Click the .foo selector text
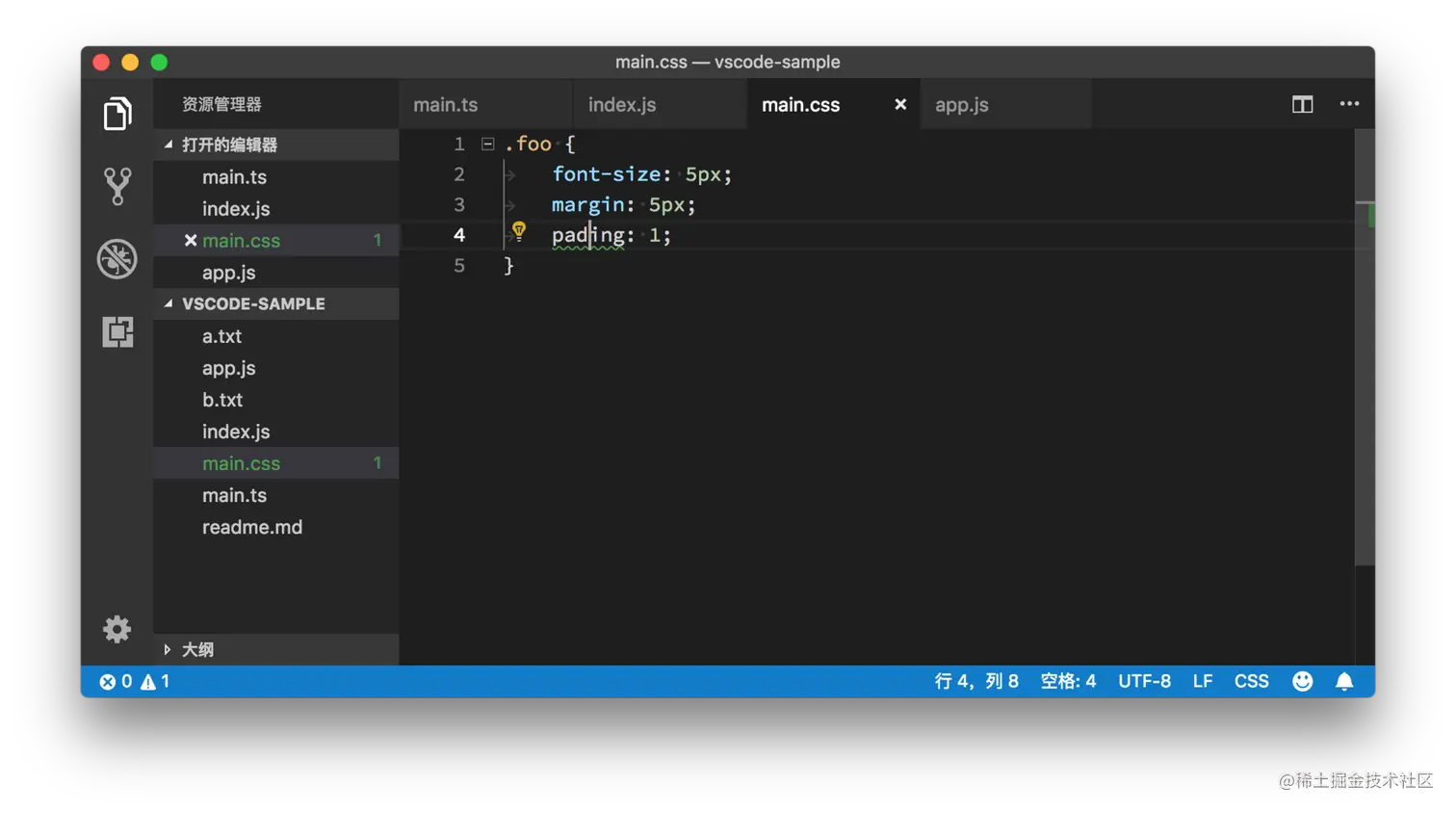This screenshot has height=813, width=1456. [x=528, y=144]
